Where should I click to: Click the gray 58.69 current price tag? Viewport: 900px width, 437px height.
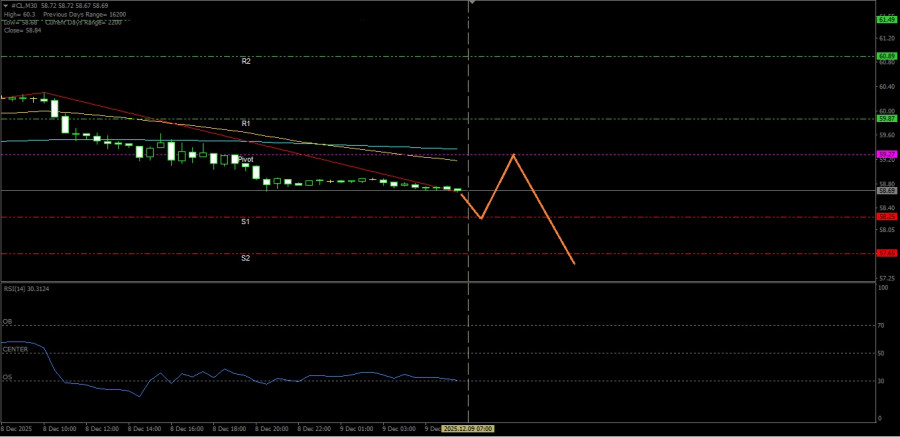[886, 190]
